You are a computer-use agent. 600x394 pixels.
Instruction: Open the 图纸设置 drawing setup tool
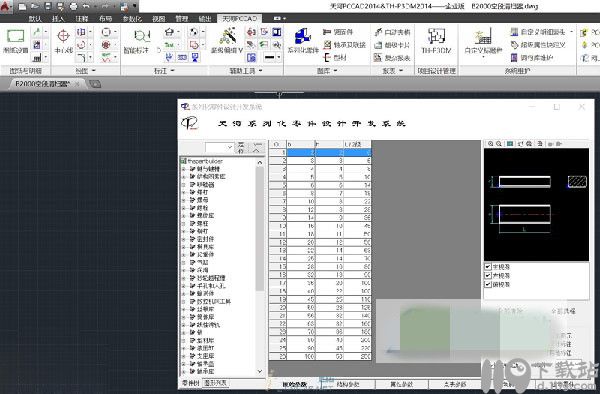16,41
